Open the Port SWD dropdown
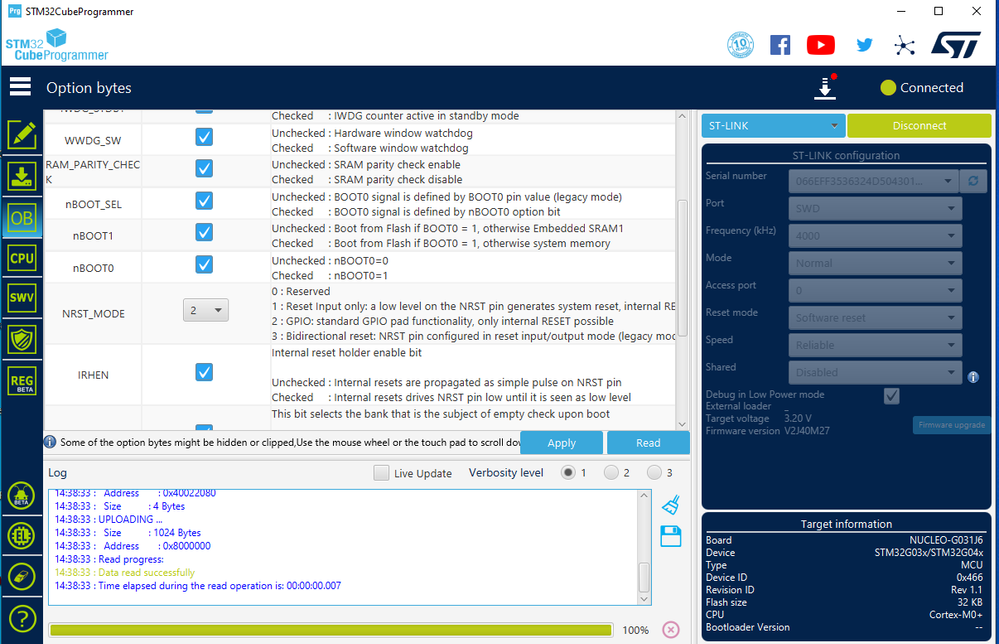Image resolution: width=999 pixels, height=644 pixels. click(875, 208)
